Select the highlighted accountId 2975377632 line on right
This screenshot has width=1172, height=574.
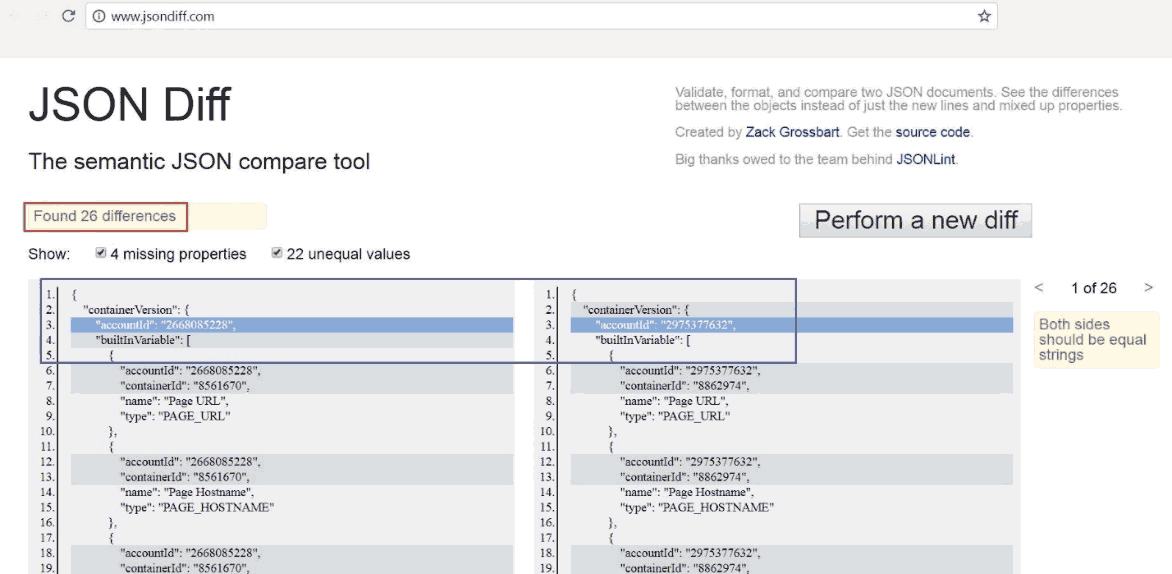792,325
